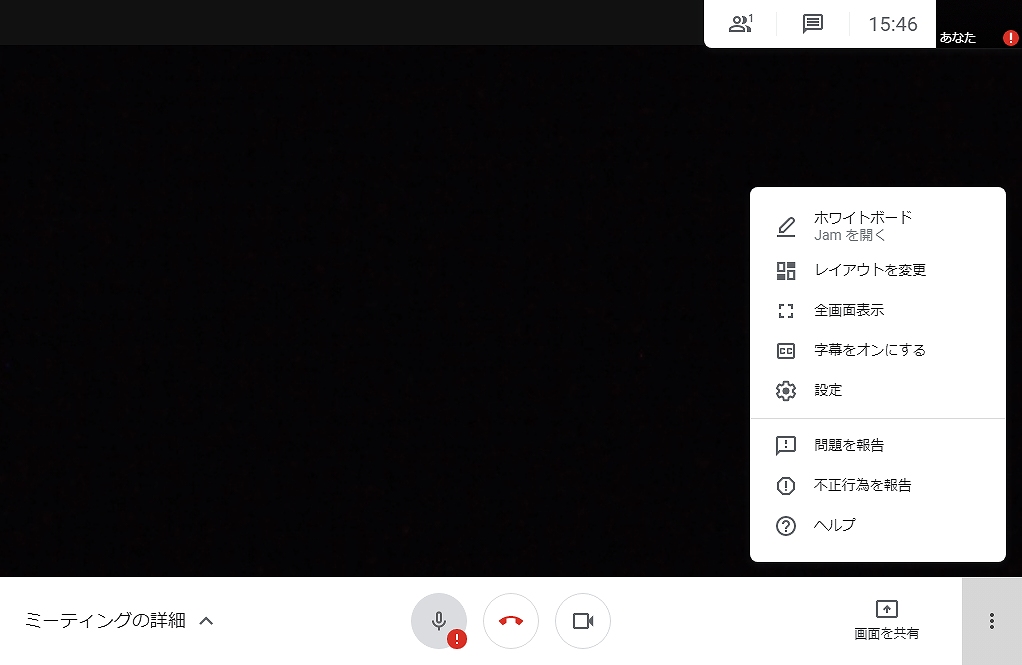Select 不正行為を報告 menu entry
This screenshot has height=665, width=1022.
[862, 485]
